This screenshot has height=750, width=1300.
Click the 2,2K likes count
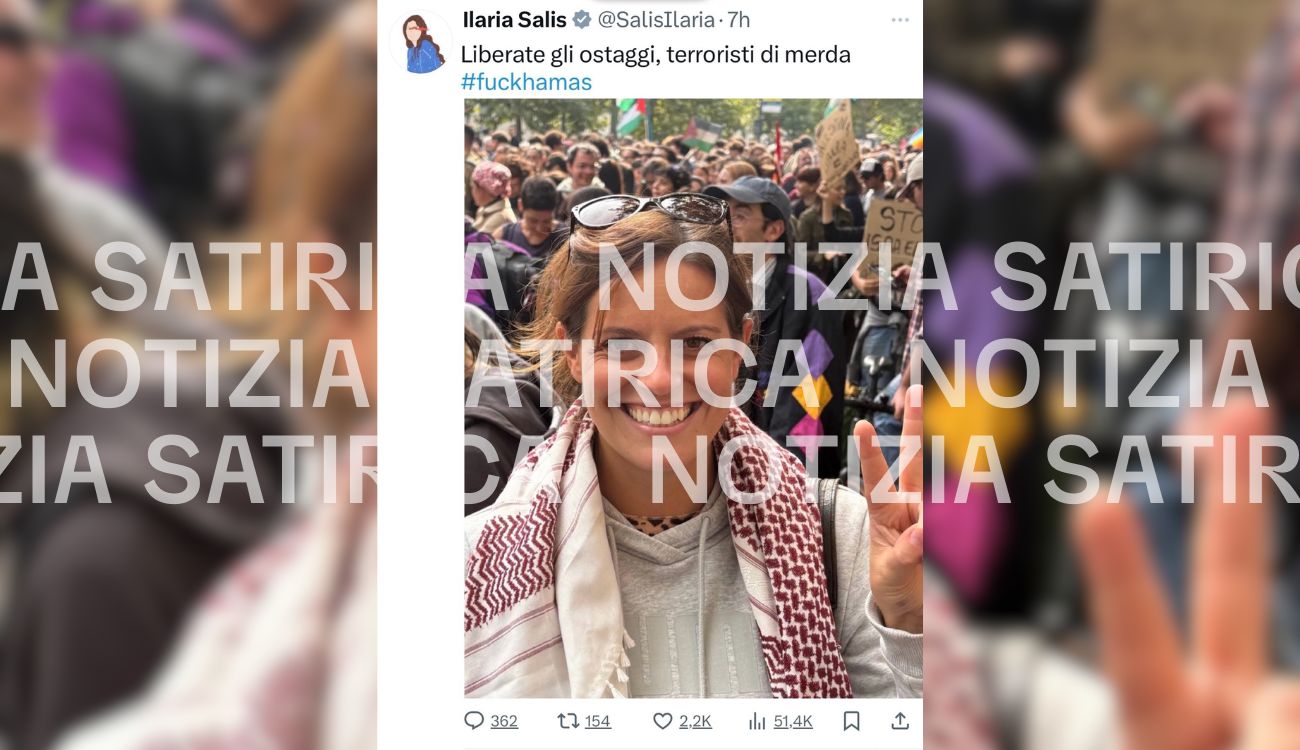click(x=695, y=721)
